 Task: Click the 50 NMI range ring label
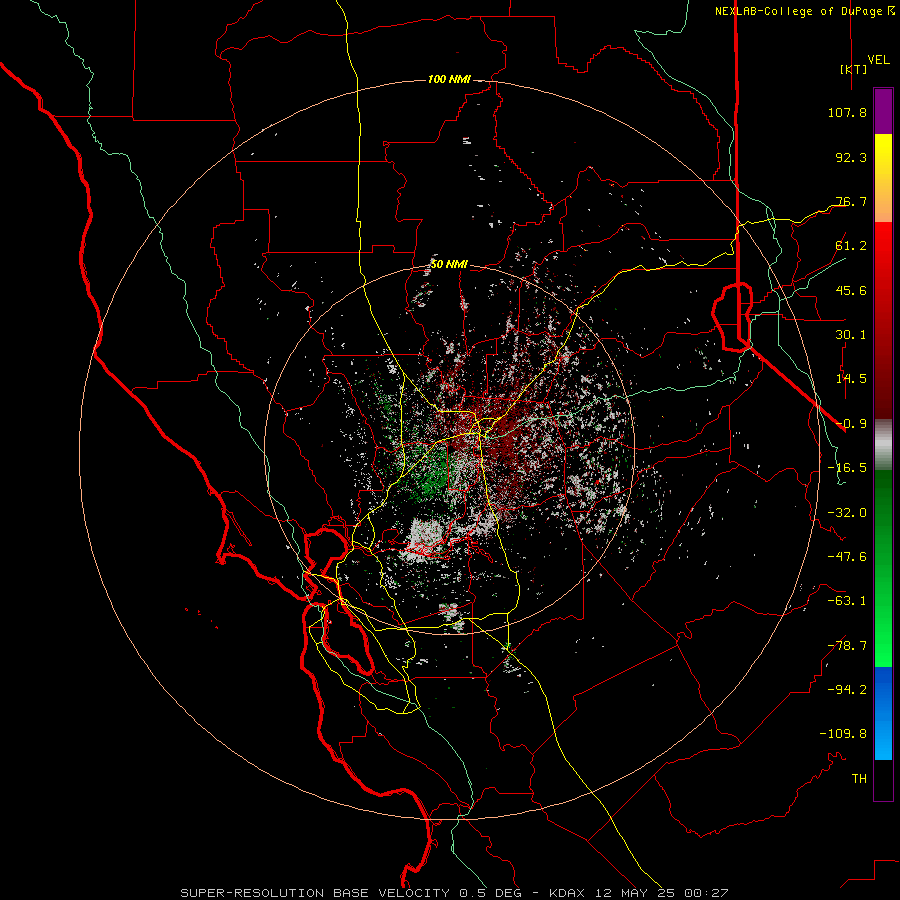point(449,265)
